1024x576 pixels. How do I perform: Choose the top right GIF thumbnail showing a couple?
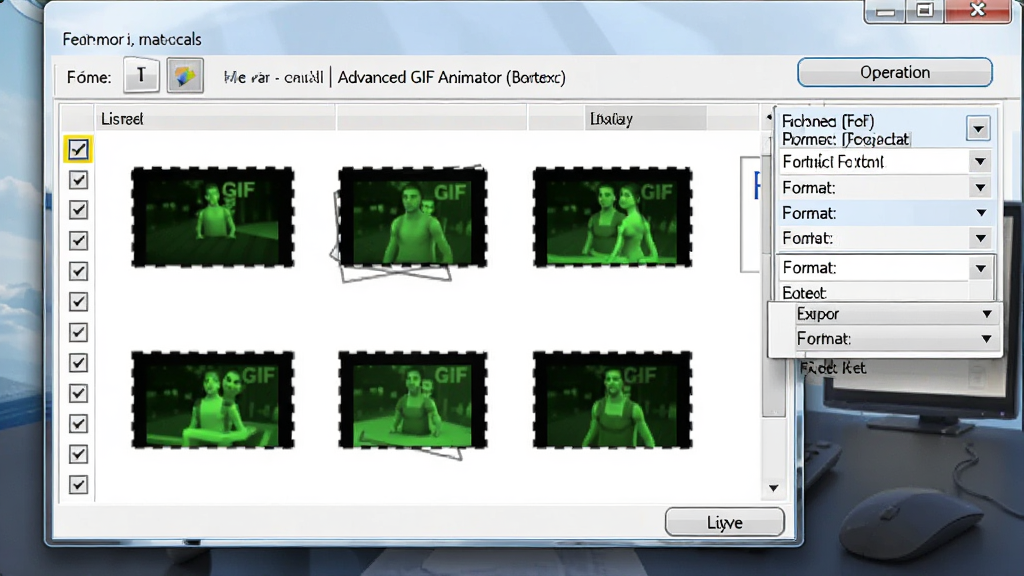(x=612, y=217)
